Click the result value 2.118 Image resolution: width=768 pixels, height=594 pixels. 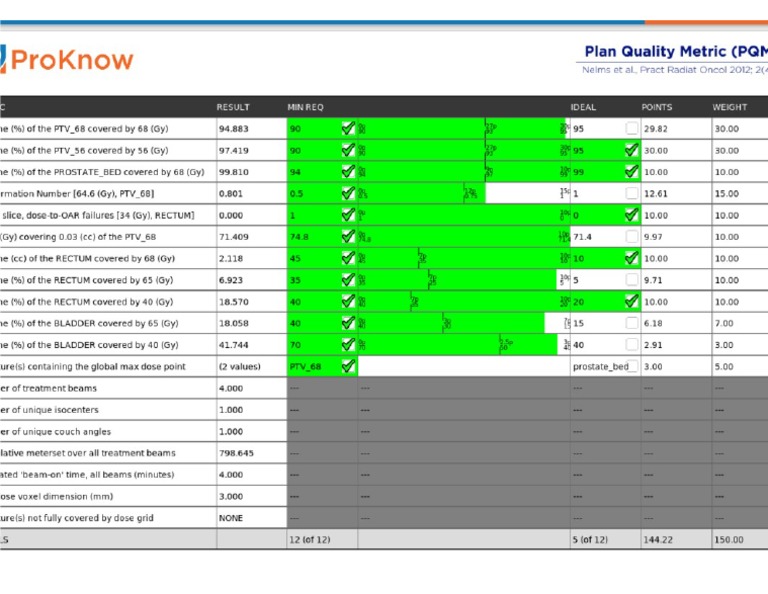(230, 259)
